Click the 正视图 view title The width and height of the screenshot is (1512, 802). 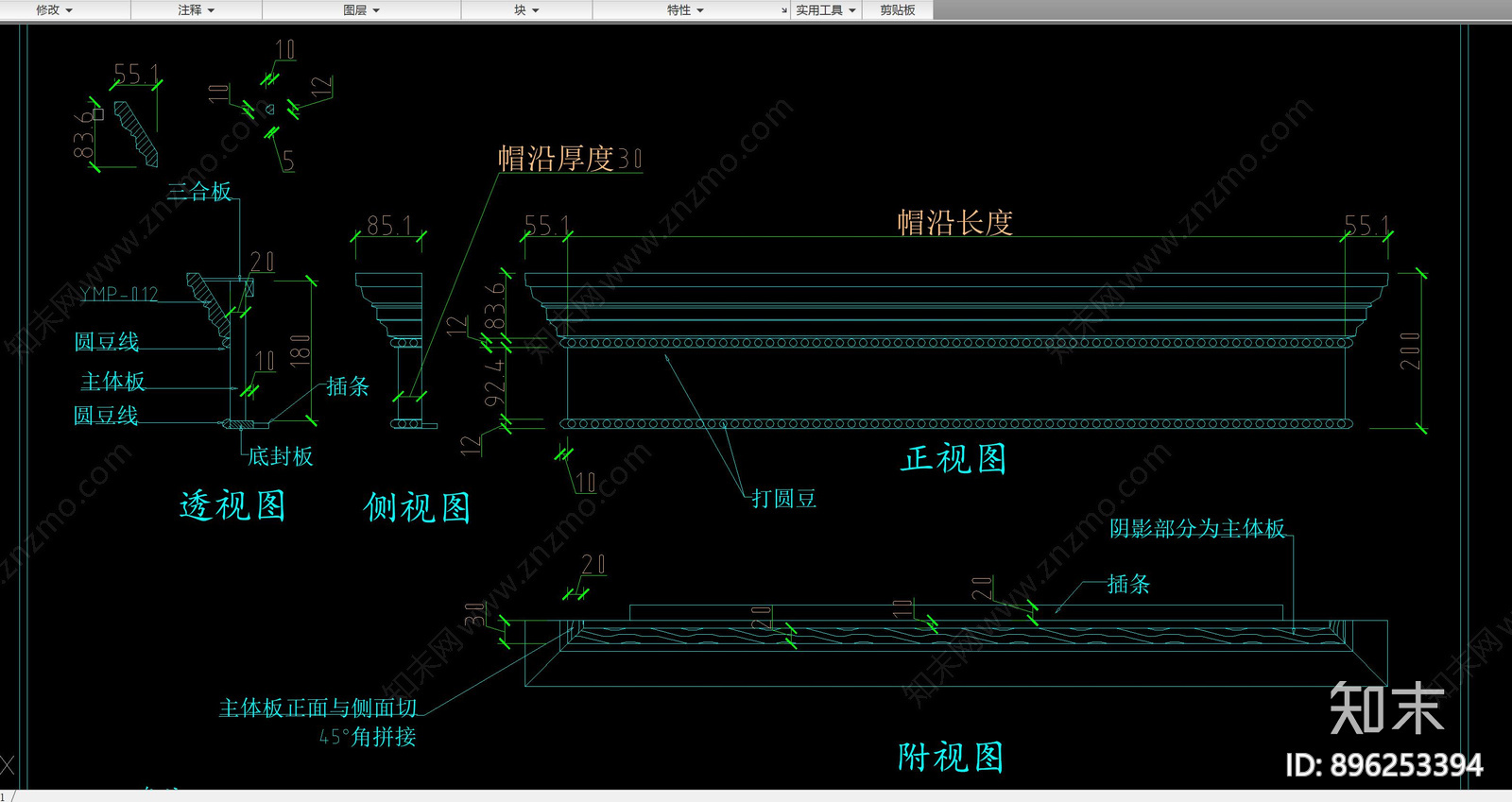point(954,458)
